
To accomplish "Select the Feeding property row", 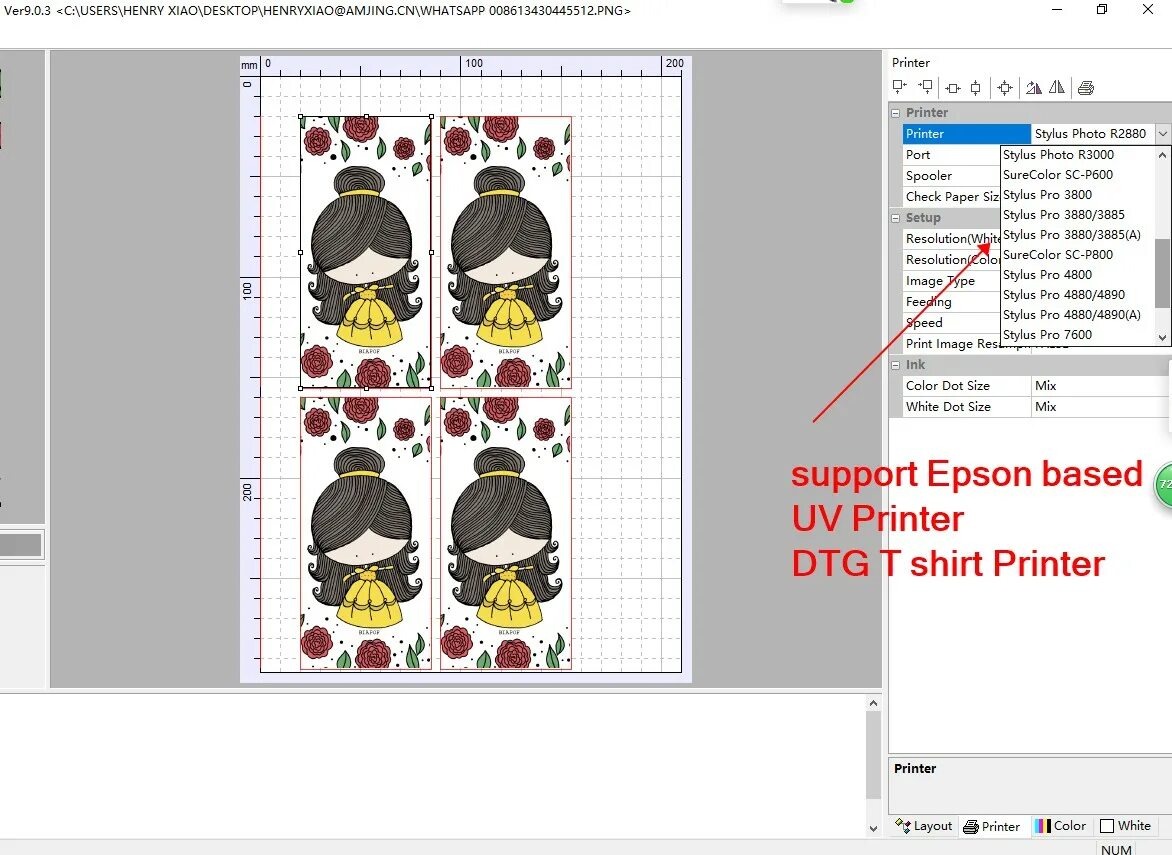I will tap(952, 302).
